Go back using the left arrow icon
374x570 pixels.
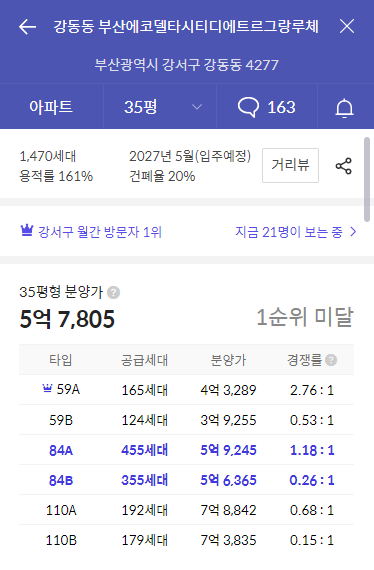coord(28,27)
